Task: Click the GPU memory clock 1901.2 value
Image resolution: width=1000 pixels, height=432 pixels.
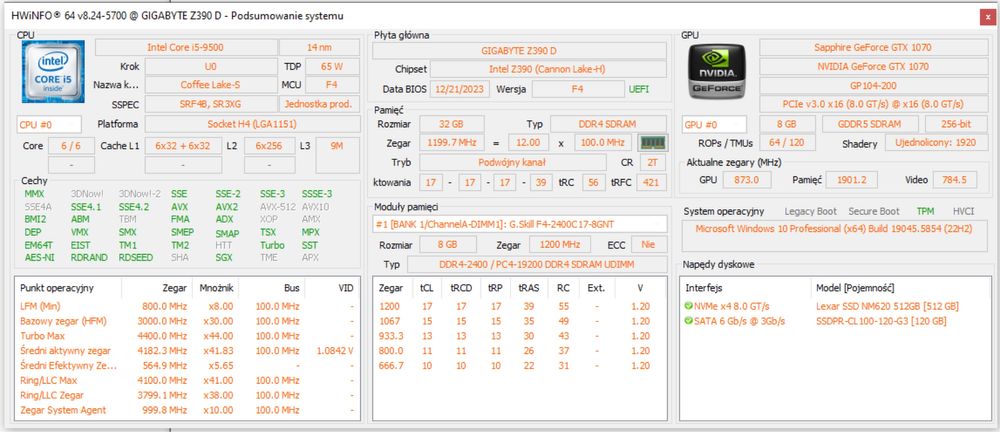Action: [x=851, y=180]
